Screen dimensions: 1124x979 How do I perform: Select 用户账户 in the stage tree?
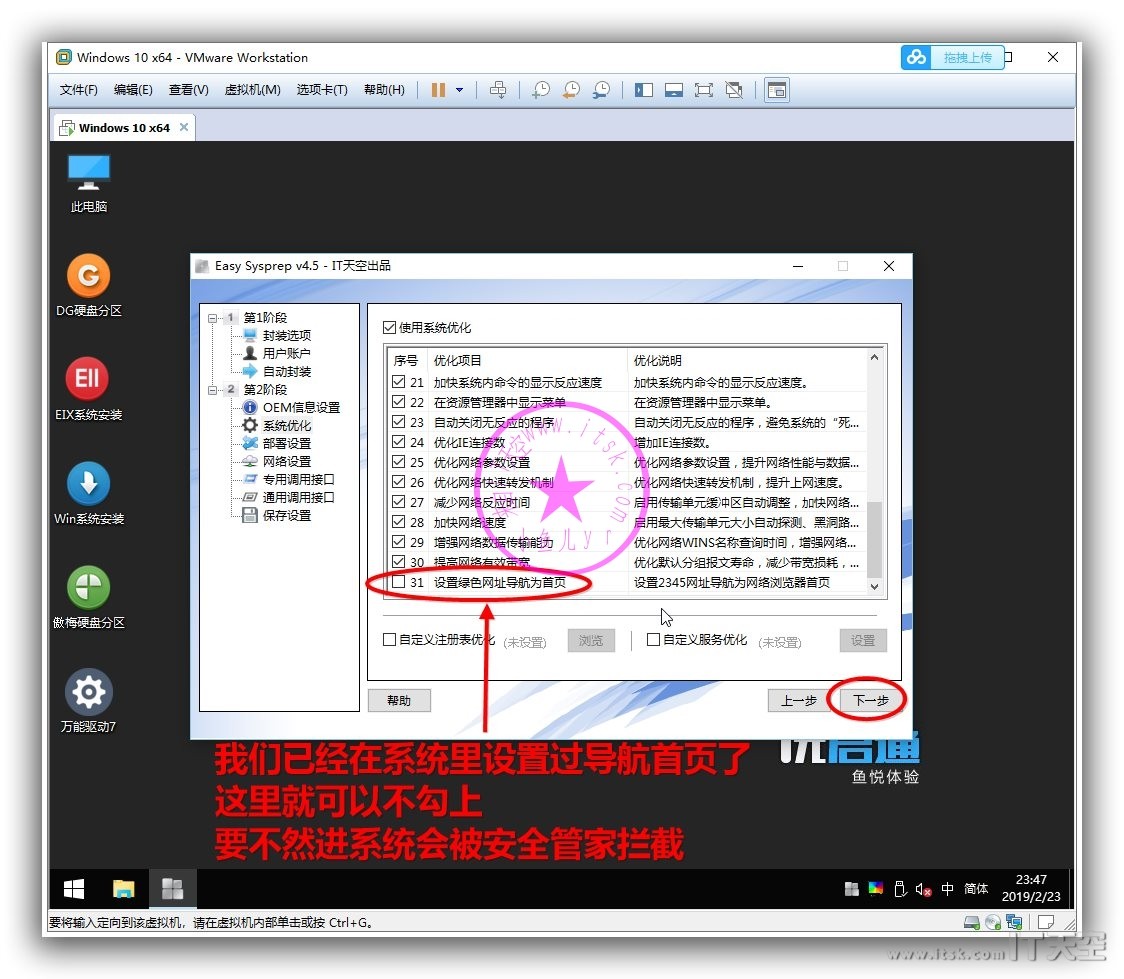pos(286,353)
